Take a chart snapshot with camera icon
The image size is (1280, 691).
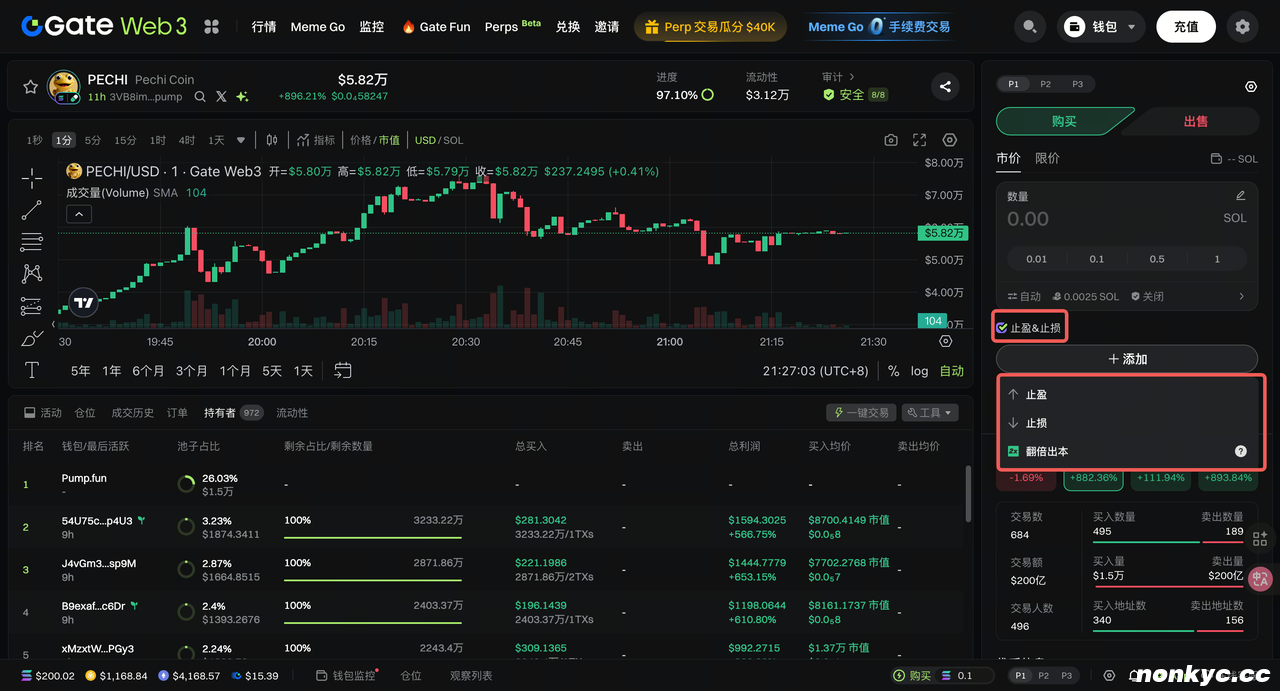click(891, 140)
